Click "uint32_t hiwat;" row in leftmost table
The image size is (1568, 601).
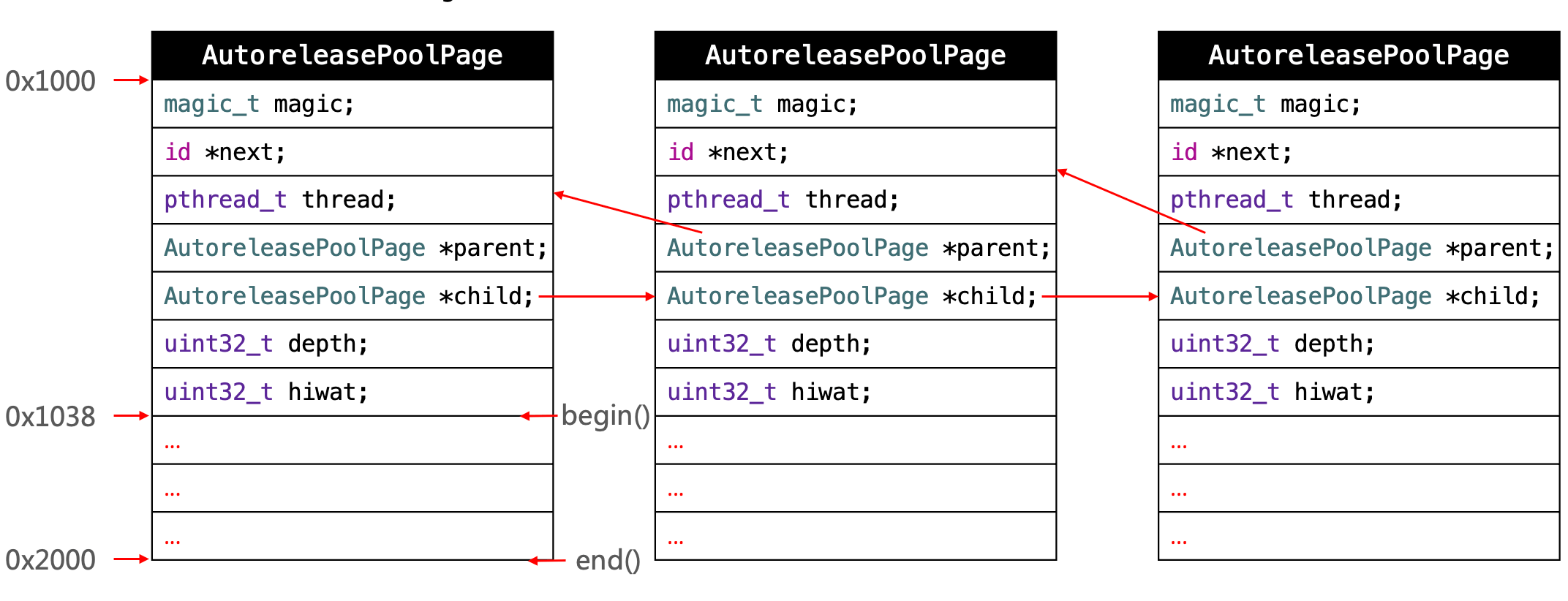353,392
